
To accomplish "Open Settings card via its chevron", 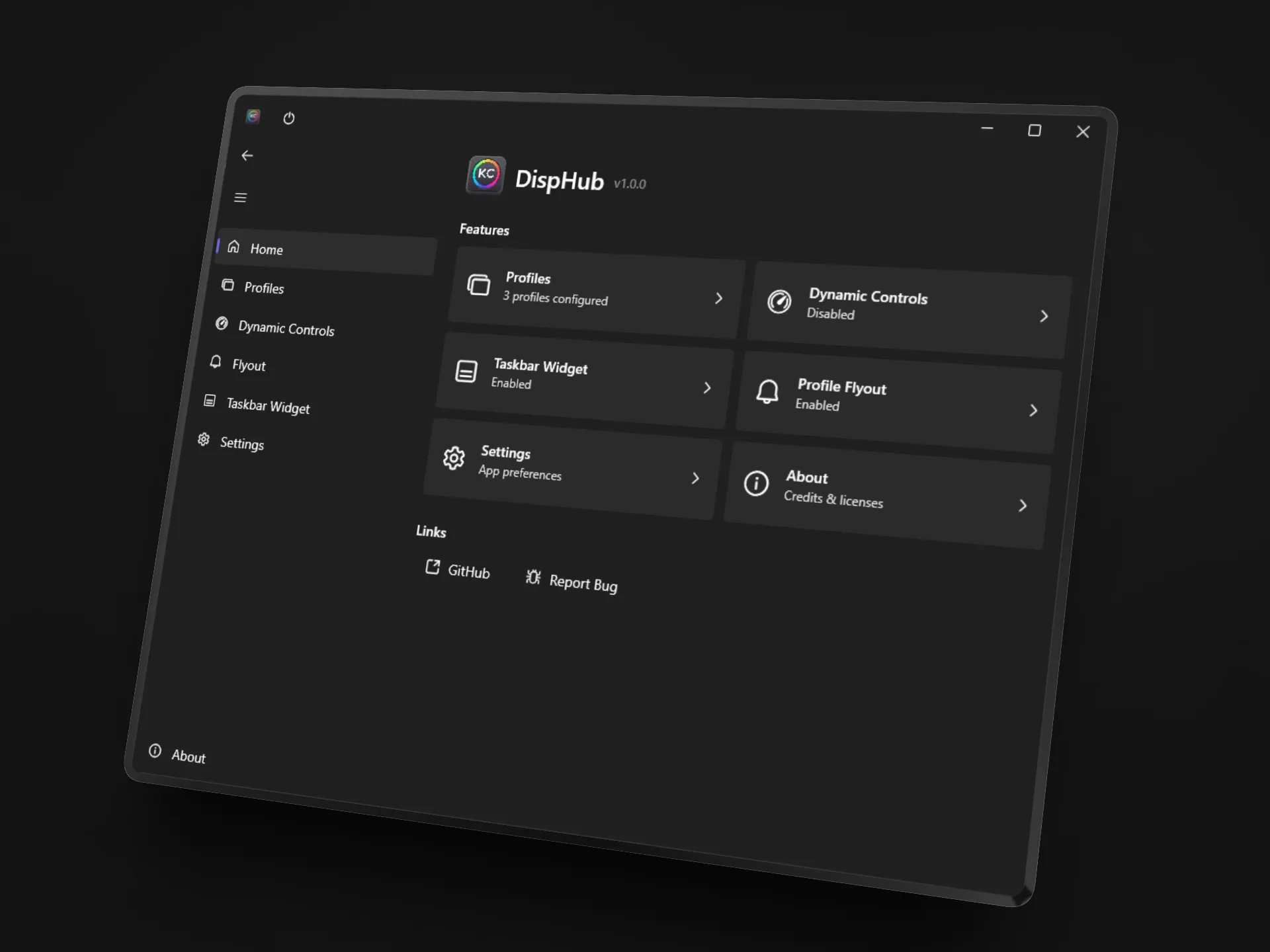I will pyautogui.click(x=695, y=478).
